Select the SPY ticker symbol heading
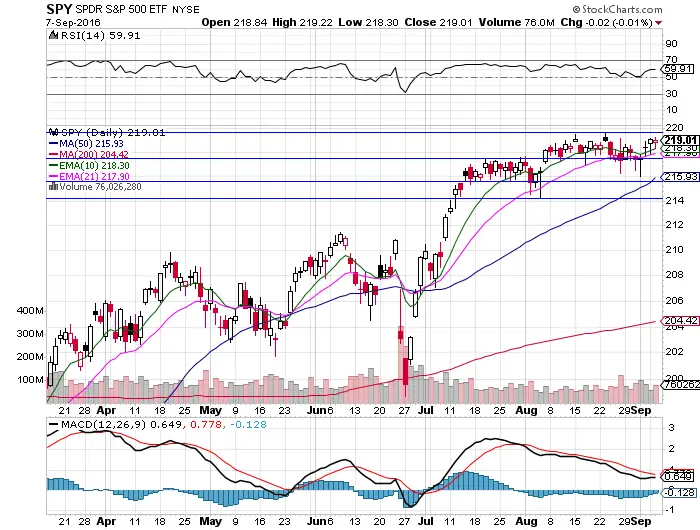Viewport: 700px width, 530px height. pos(59,8)
